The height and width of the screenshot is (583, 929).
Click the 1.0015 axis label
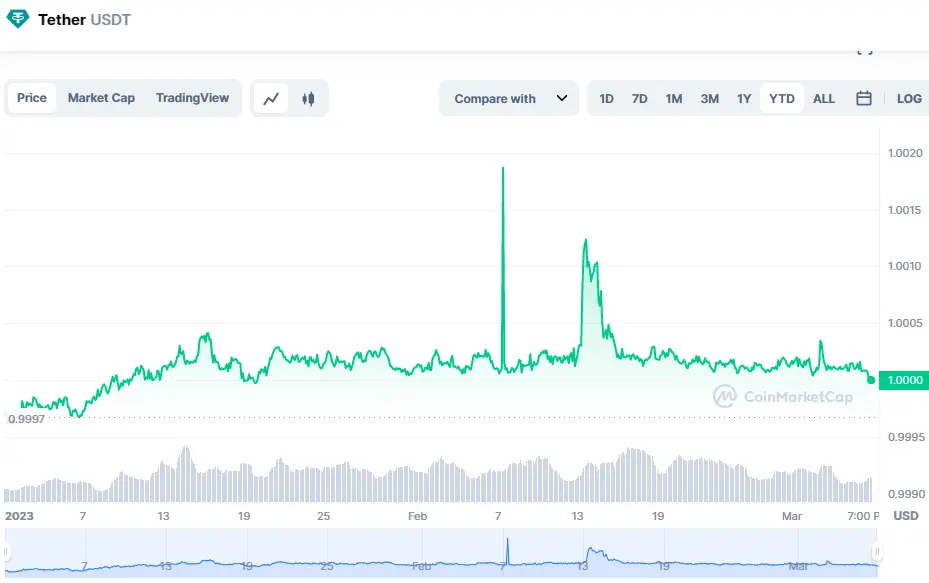tap(905, 210)
